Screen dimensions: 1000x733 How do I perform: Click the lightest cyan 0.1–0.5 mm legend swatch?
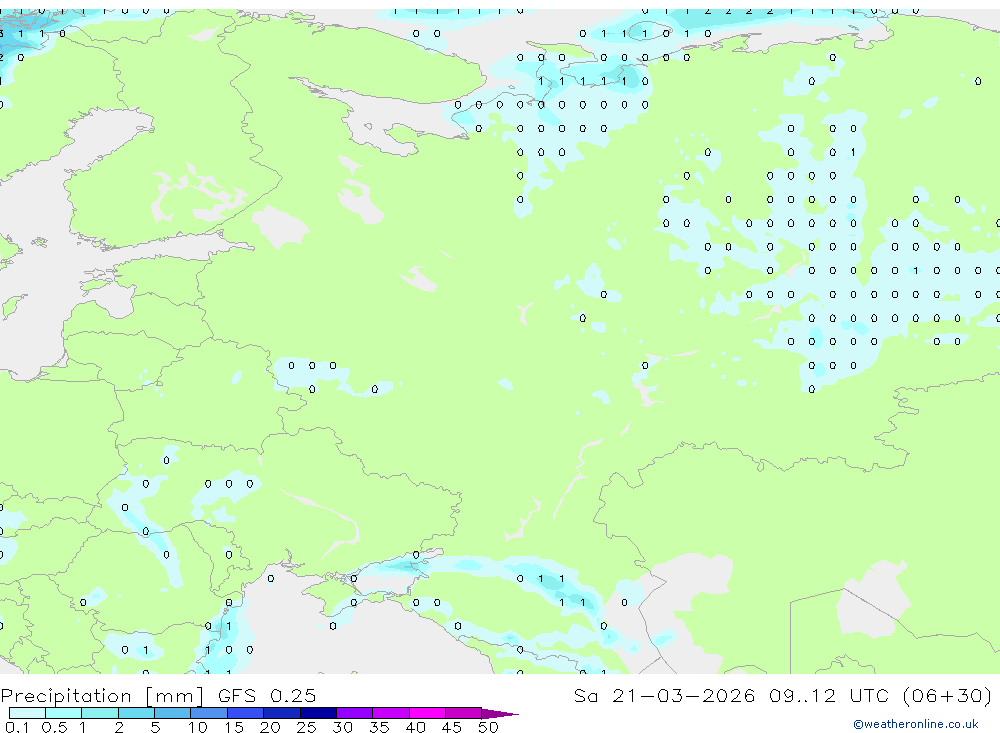pyautogui.click(x=27, y=713)
